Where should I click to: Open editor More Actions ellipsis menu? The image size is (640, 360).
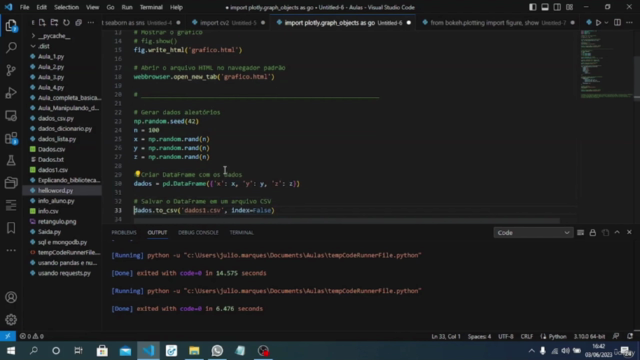[629, 22]
